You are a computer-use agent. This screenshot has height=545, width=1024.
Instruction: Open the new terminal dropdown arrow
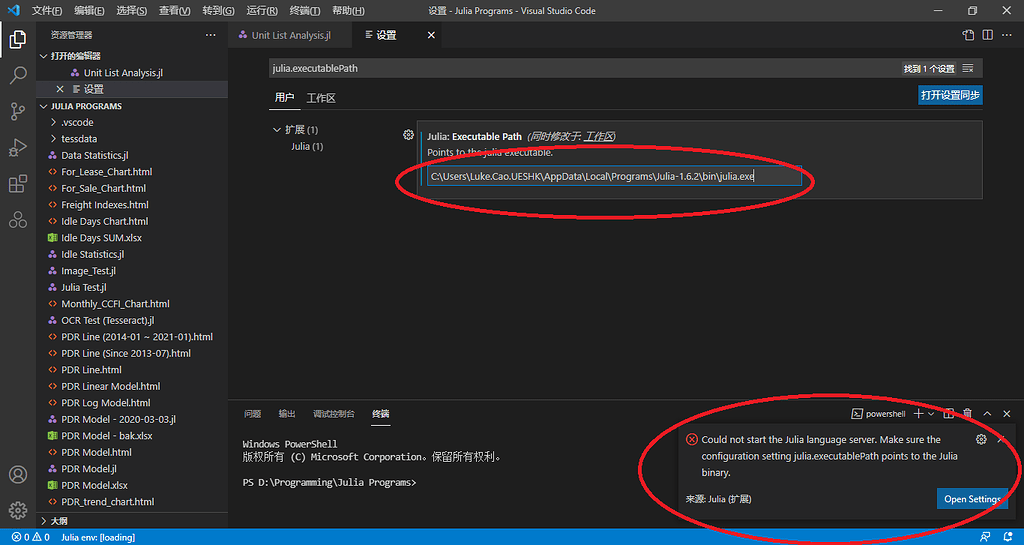click(932, 414)
